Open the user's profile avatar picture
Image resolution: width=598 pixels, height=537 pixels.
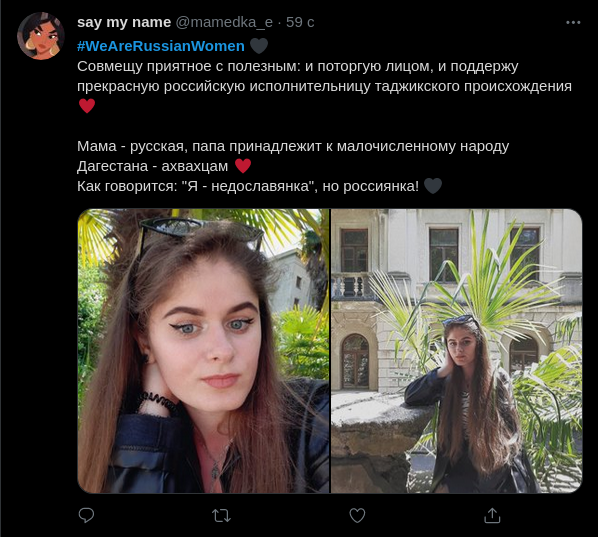pyautogui.click(x=41, y=36)
